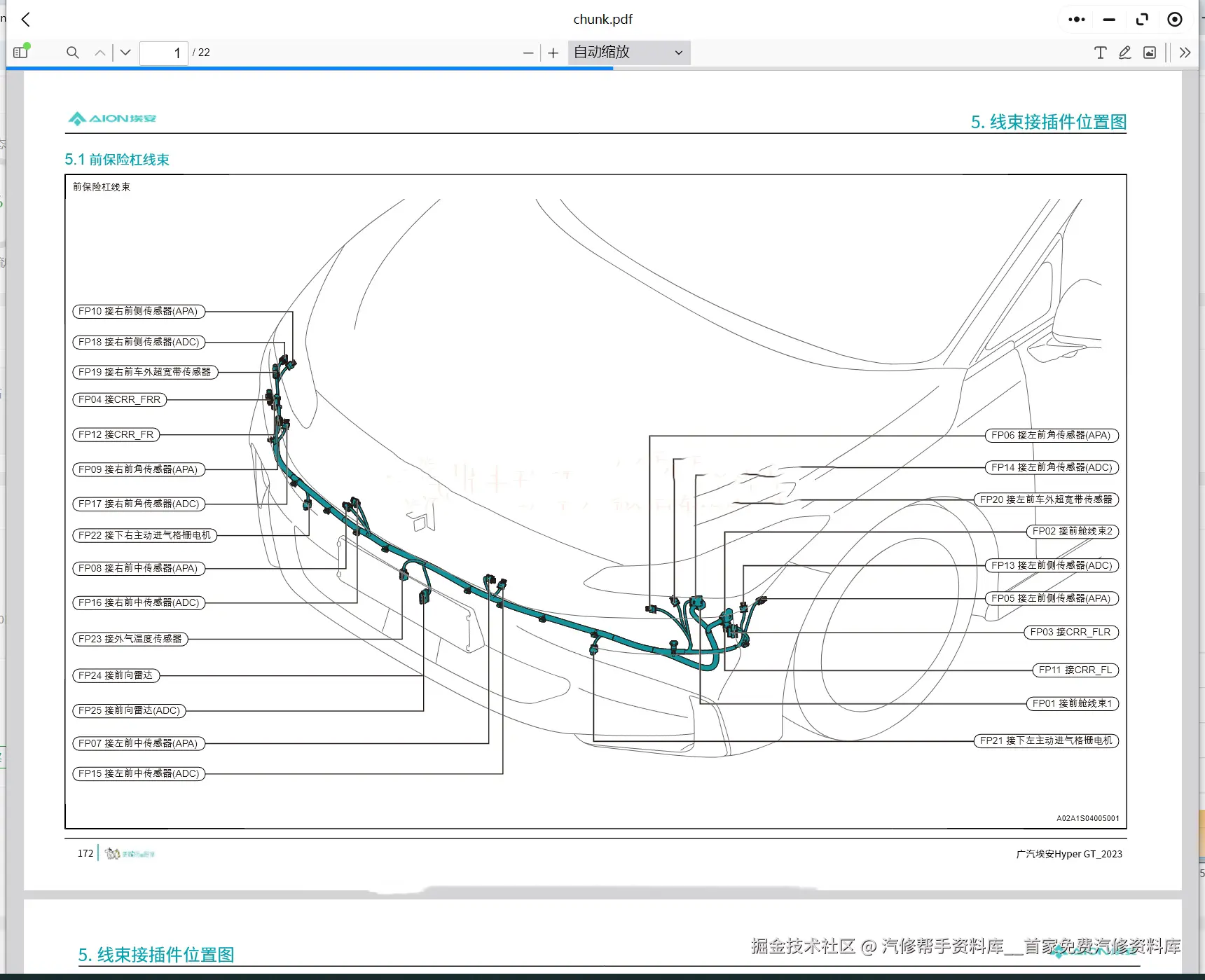The width and height of the screenshot is (1205, 980).
Task: Click the 广汽埃安Hyper GT_2023 footer text
Action: tap(1069, 854)
